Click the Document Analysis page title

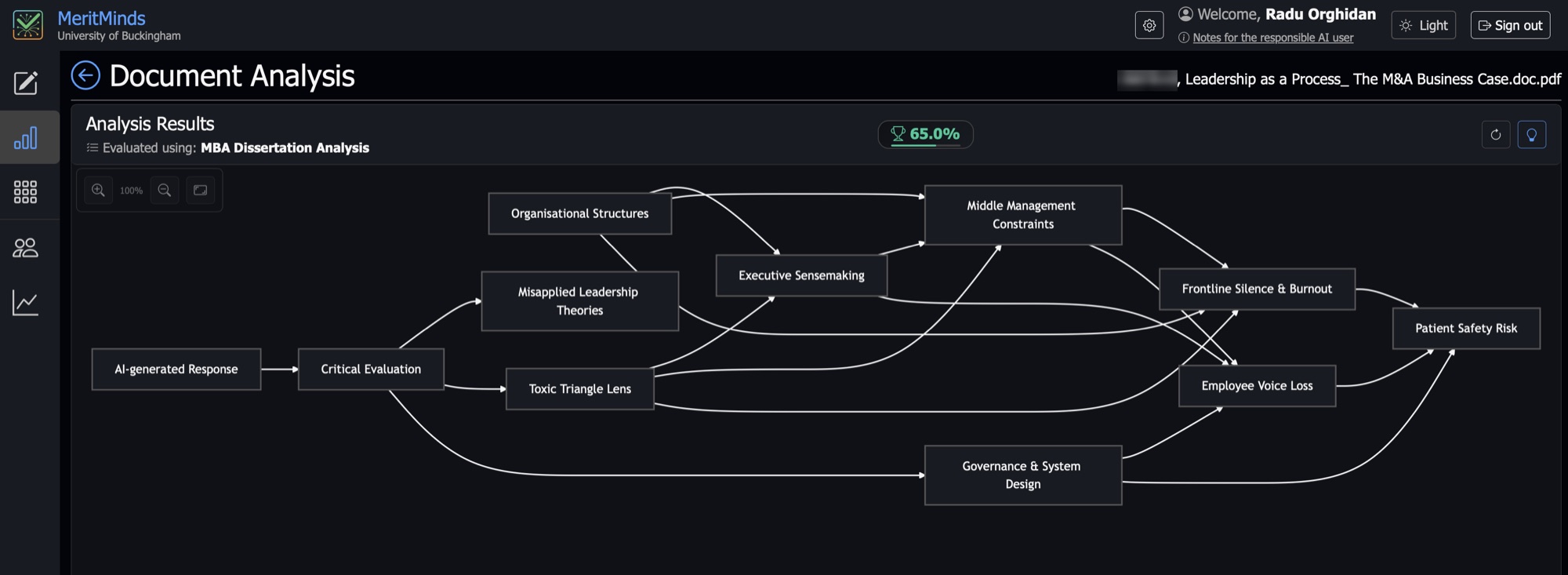pyautogui.click(x=232, y=76)
